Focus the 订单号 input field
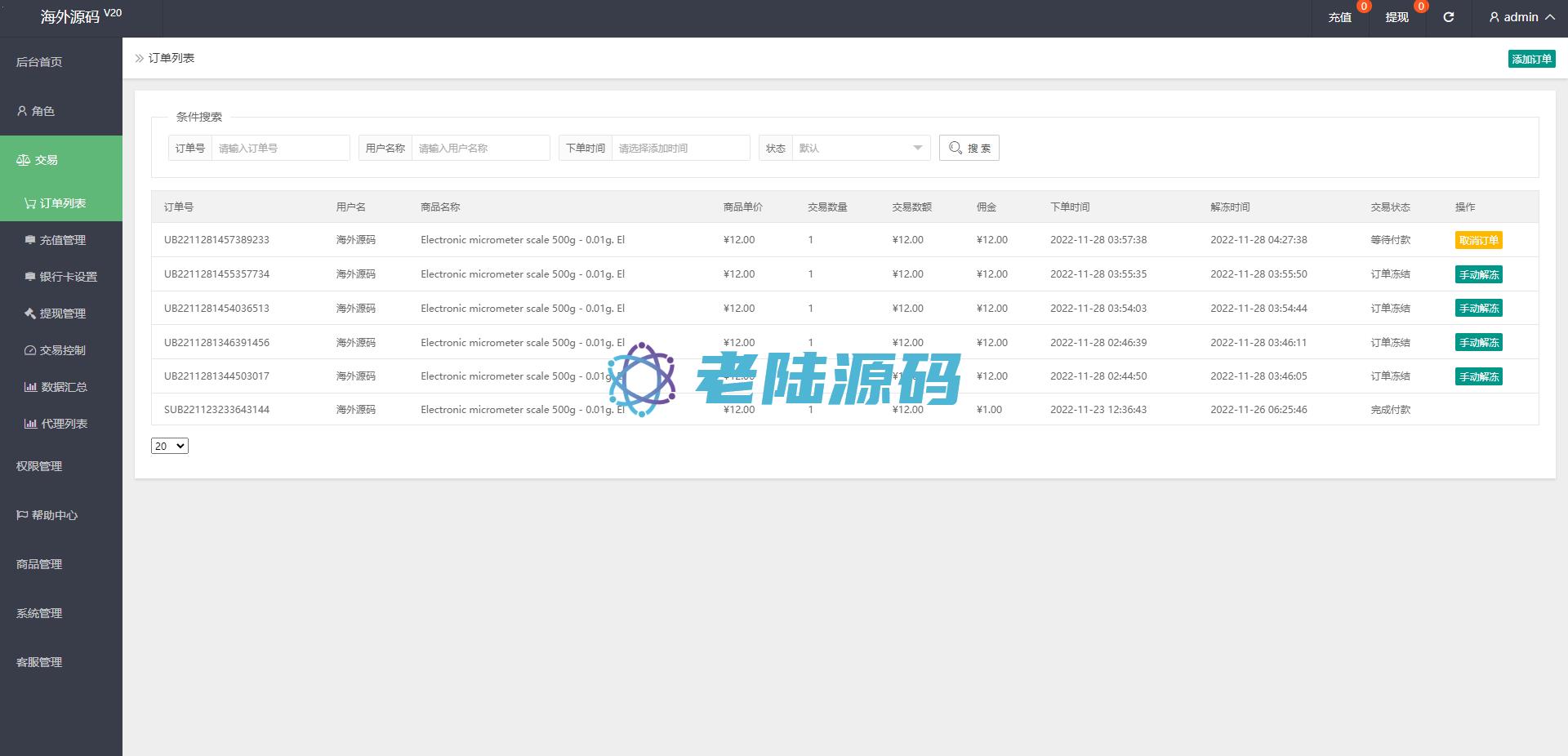The image size is (1568, 756). tap(279, 148)
